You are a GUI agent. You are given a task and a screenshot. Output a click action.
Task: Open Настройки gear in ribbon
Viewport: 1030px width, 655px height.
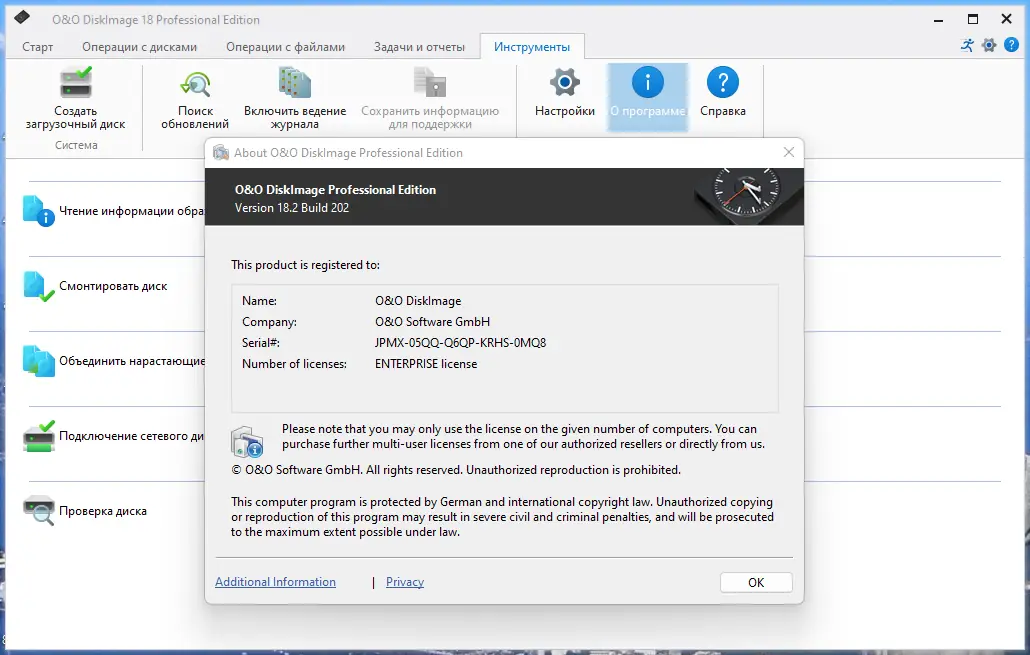tap(565, 82)
